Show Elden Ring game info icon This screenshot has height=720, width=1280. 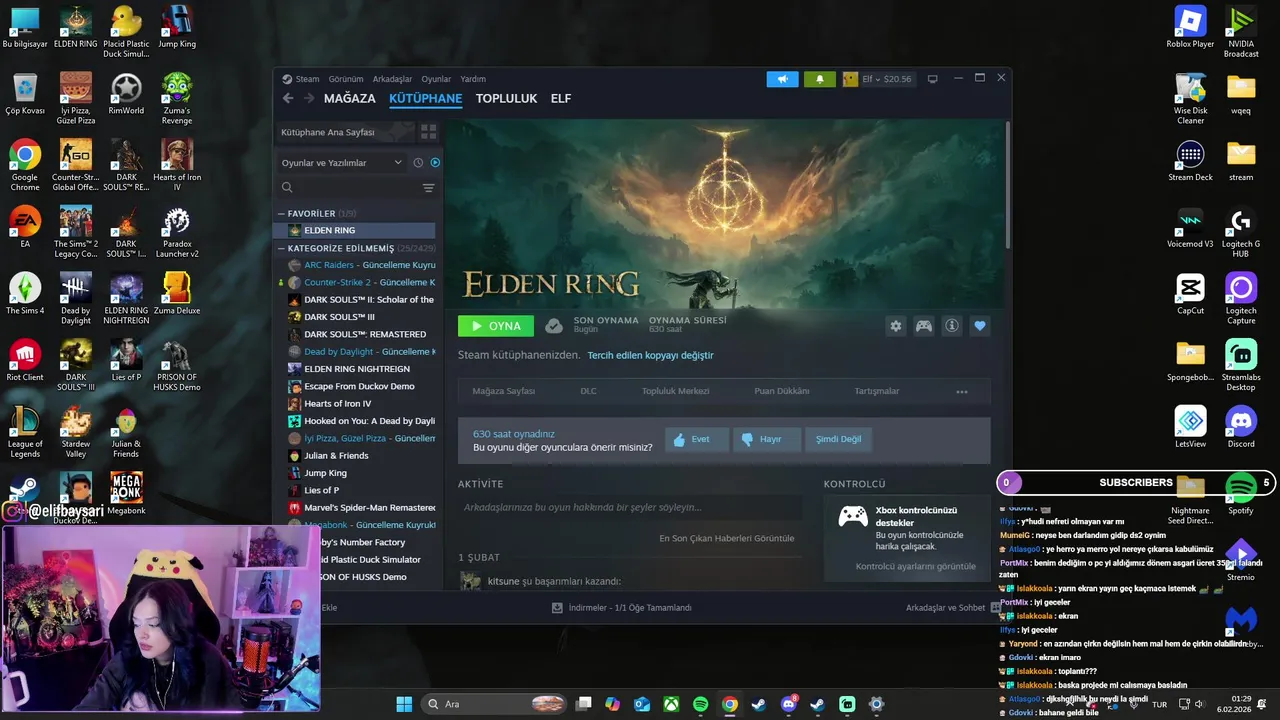coord(952,326)
